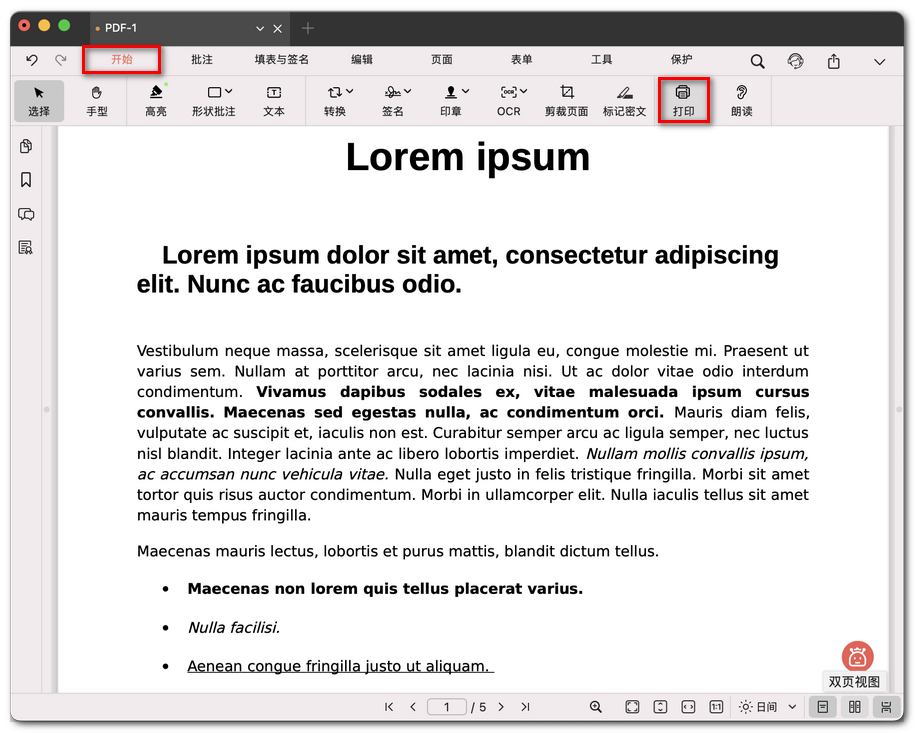Image resolution: width=915 pixels, height=733 pixels.
Task: Show the page thumbnails sidebar panel
Action: (26, 146)
